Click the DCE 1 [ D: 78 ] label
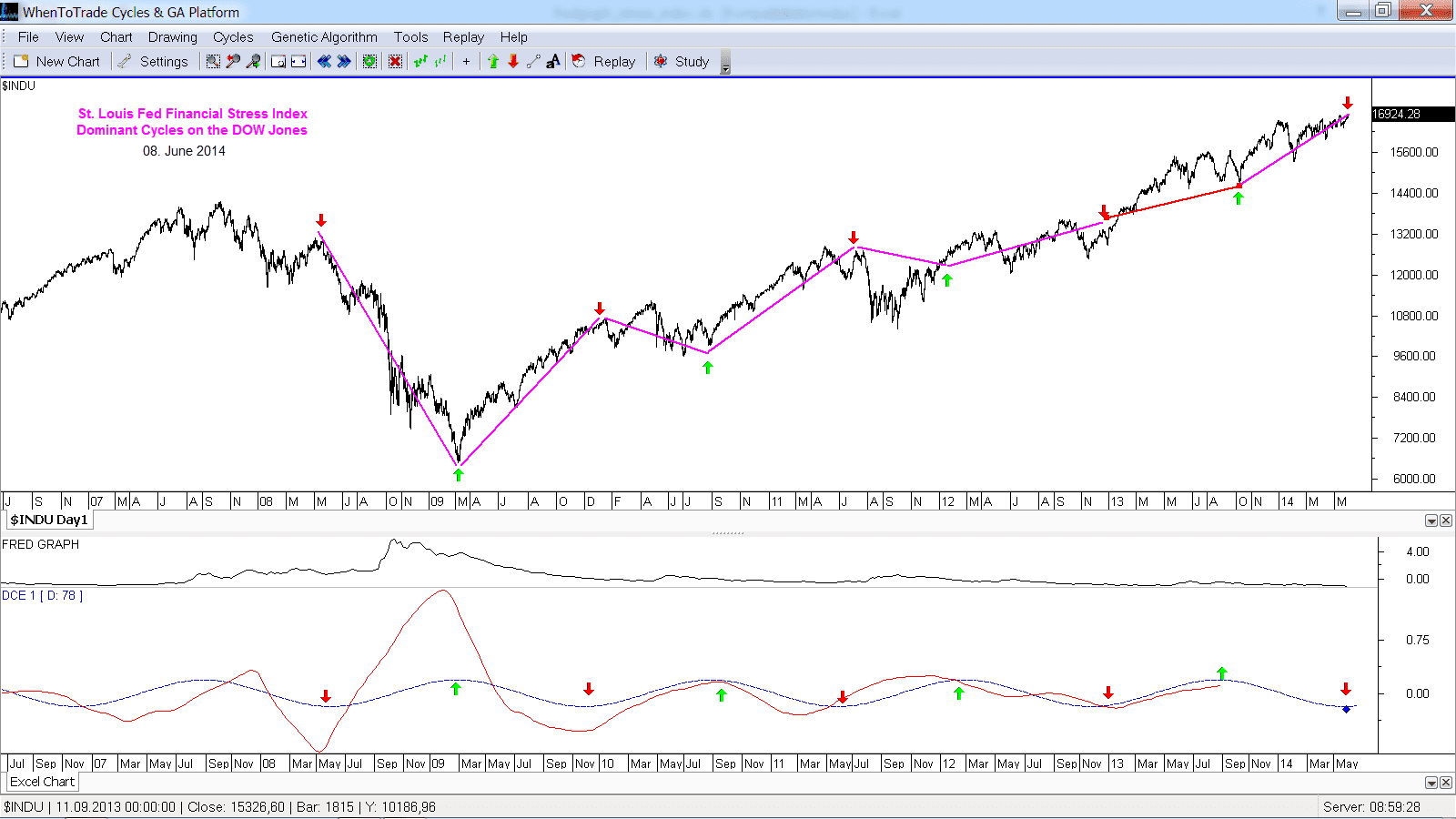This screenshot has width=1456, height=819. [42, 595]
